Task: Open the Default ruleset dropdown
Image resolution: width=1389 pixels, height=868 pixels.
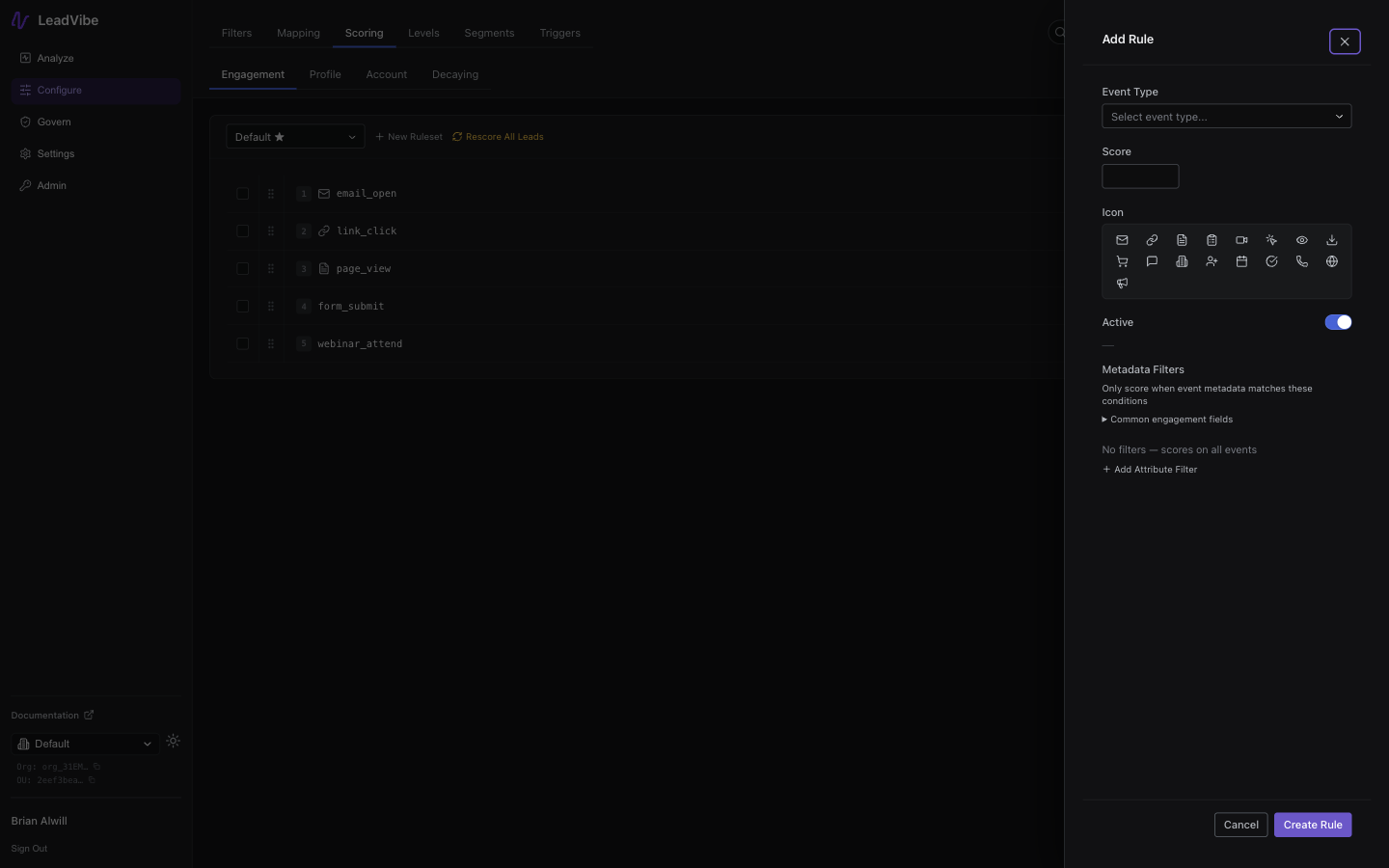Action: [x=294, y=136]
